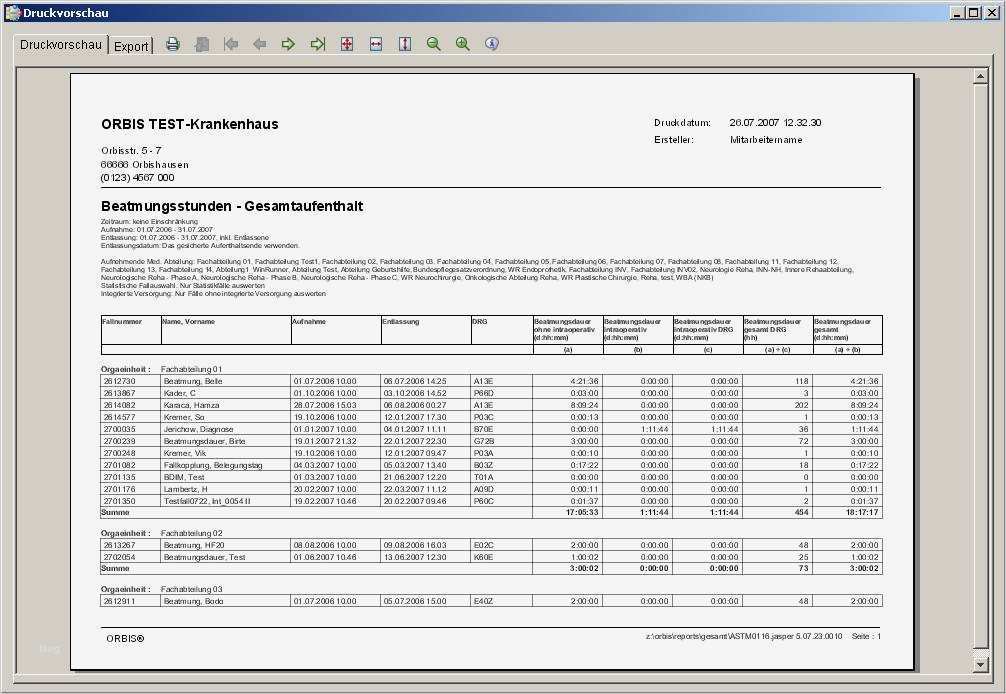Click the name 'Beatmung, Belle'
Image resolution: width=1006 pixels, height=694 pixels.
193,381
